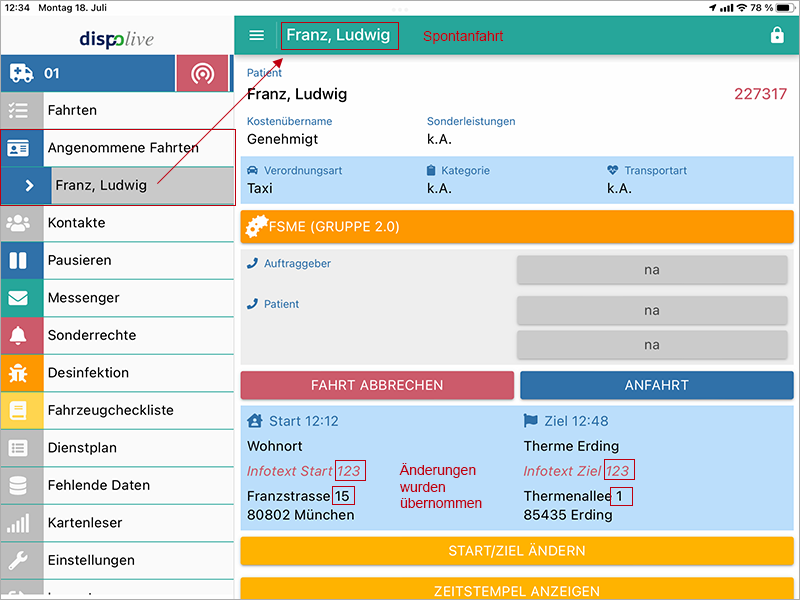Tap the lock icon in header
This screenshot has height=600, width=800.
click(x=777, y=35)
